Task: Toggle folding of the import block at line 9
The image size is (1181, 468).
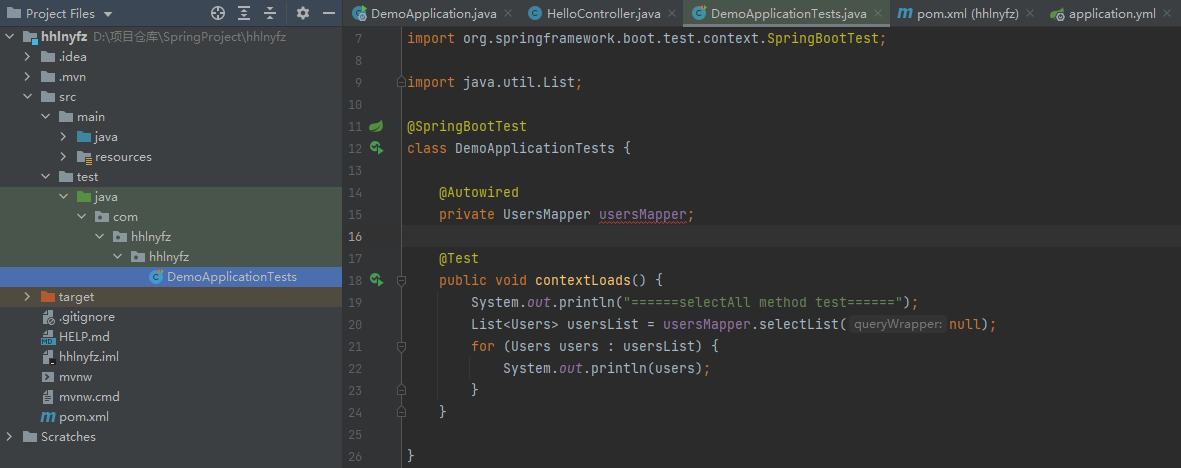Action: coord(400,82)
